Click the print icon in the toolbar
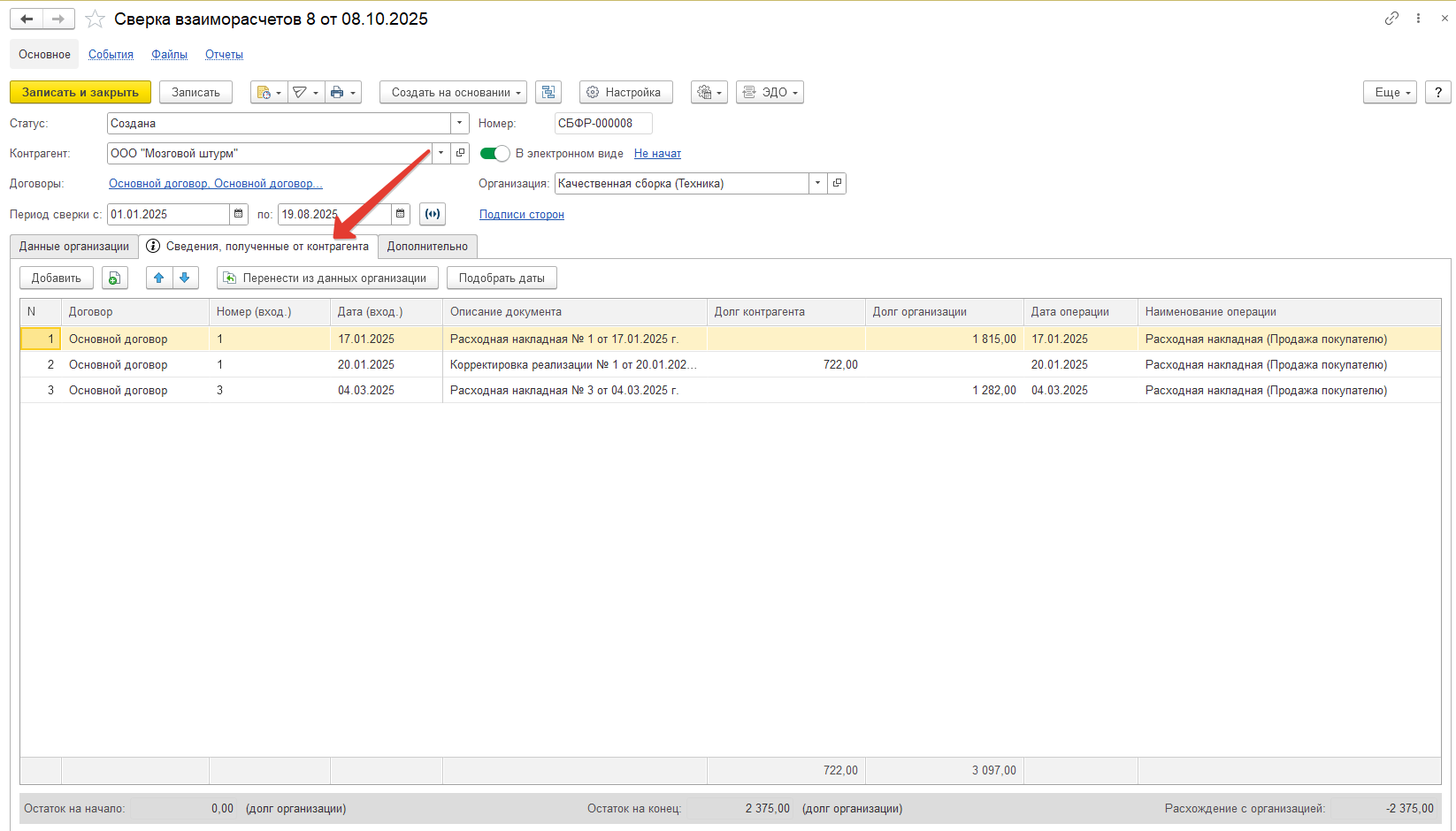This screenshot has height=831, width=1456. [337, 93]
